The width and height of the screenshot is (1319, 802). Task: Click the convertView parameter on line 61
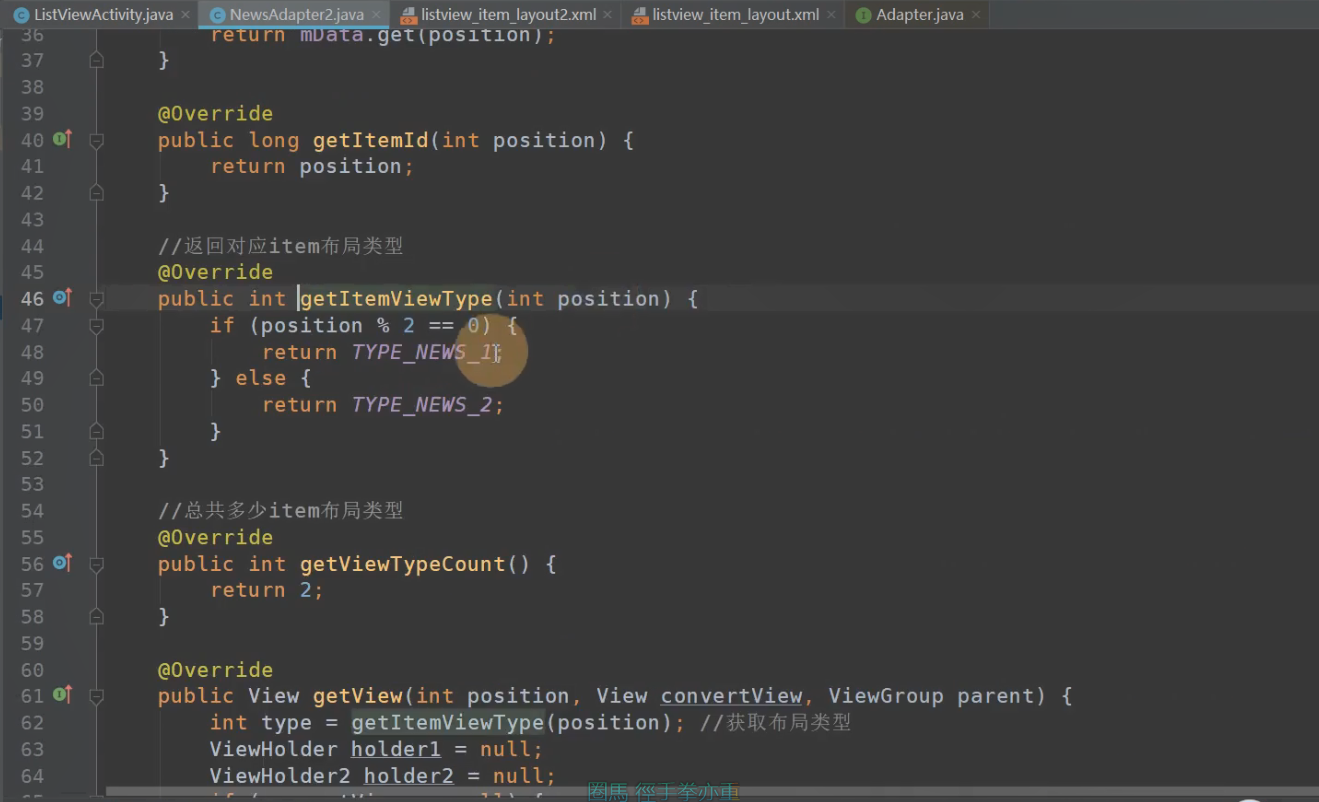tap(731, 696)
